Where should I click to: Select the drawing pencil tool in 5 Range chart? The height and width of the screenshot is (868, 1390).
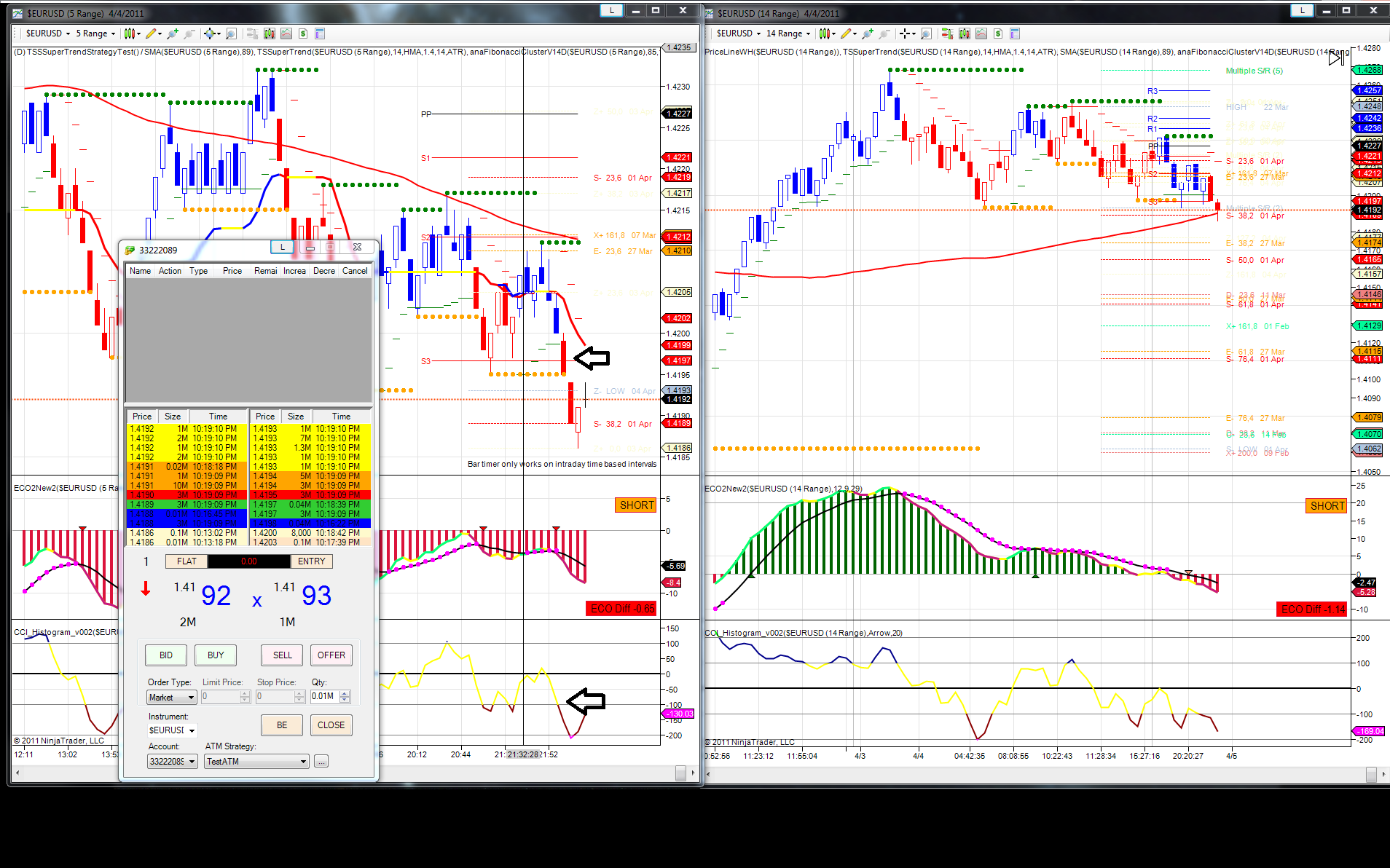[x=151, y=33]
